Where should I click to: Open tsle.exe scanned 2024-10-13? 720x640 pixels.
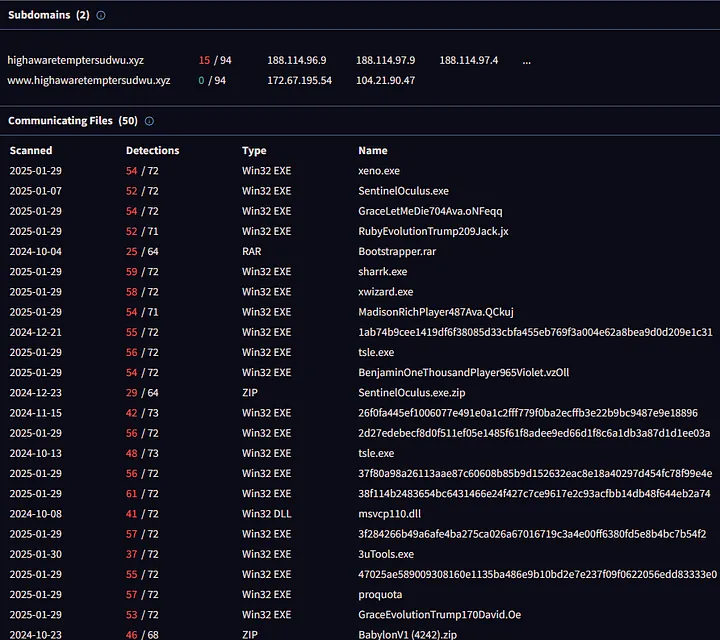click(x=376, y=454)
